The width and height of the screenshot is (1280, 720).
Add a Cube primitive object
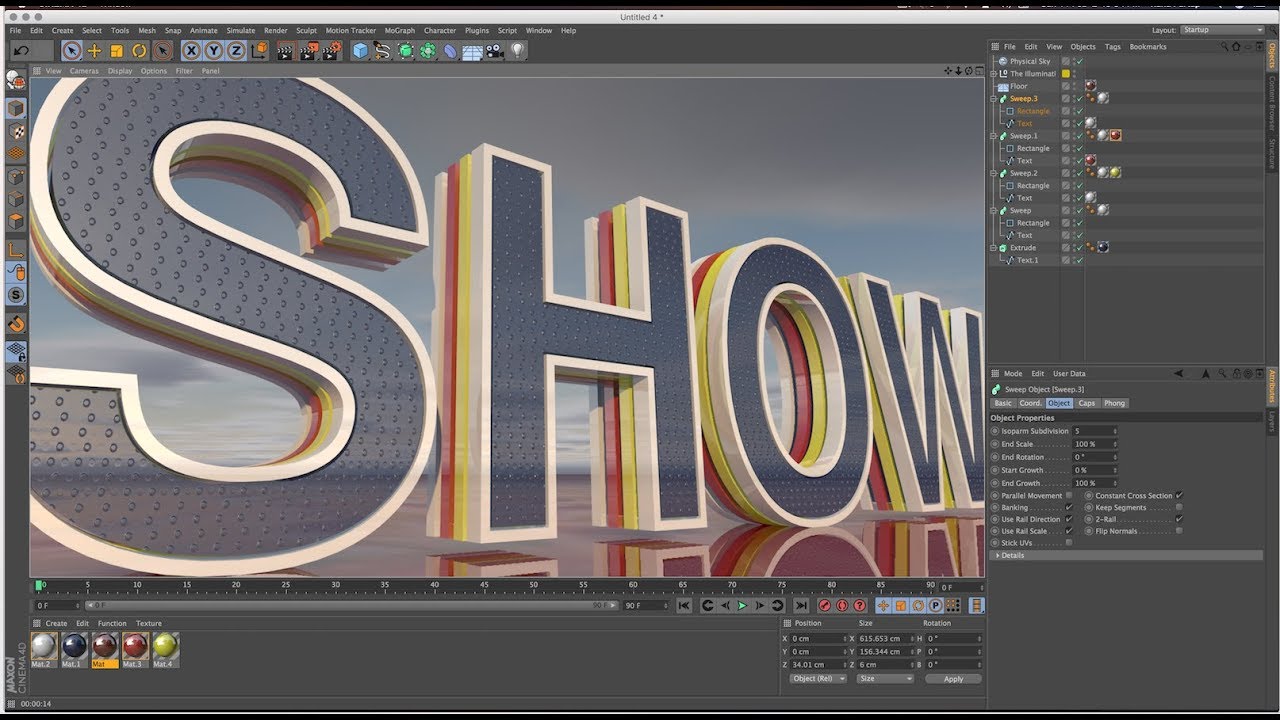[x=360, y=51]
